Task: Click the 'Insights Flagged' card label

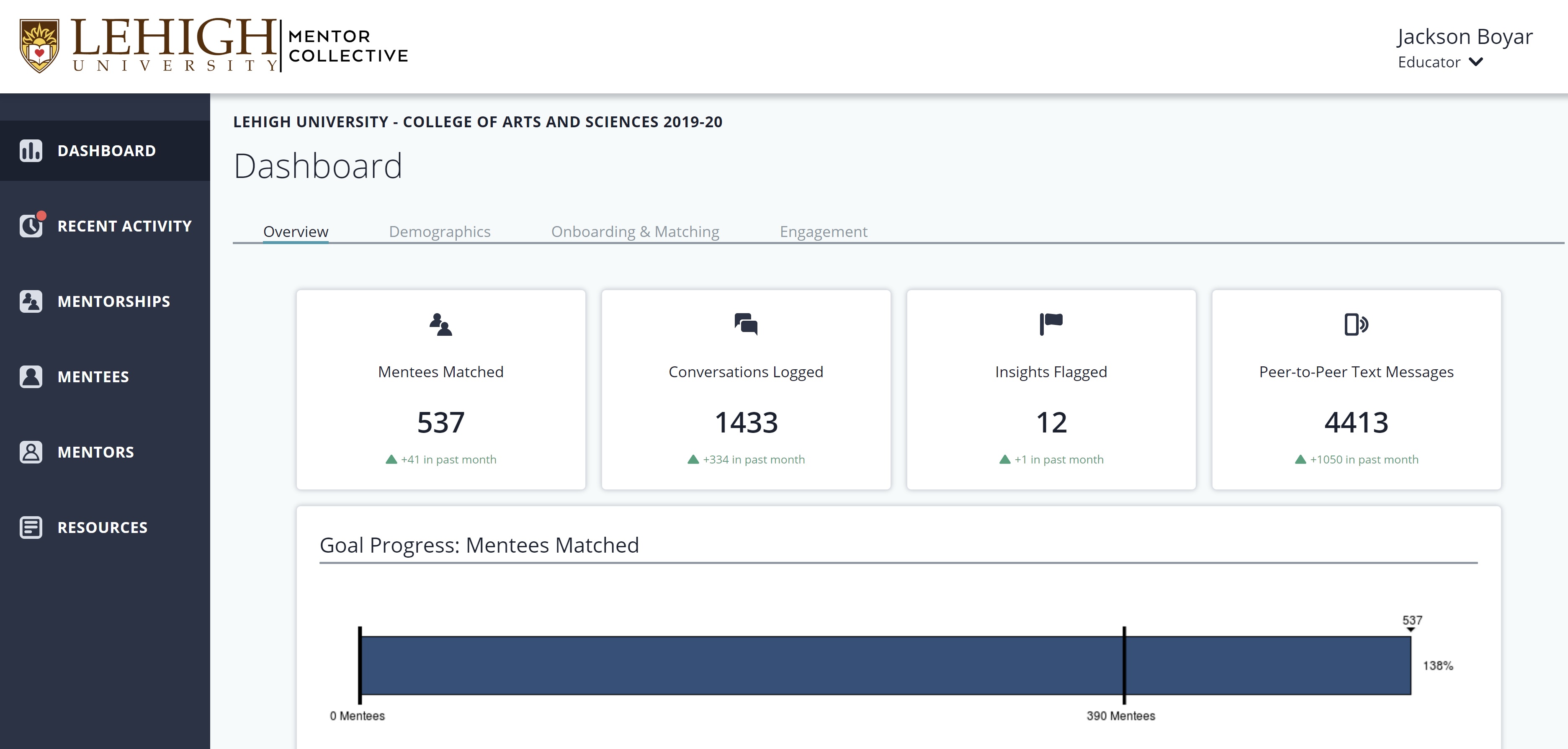Action: pos(1051,372)
